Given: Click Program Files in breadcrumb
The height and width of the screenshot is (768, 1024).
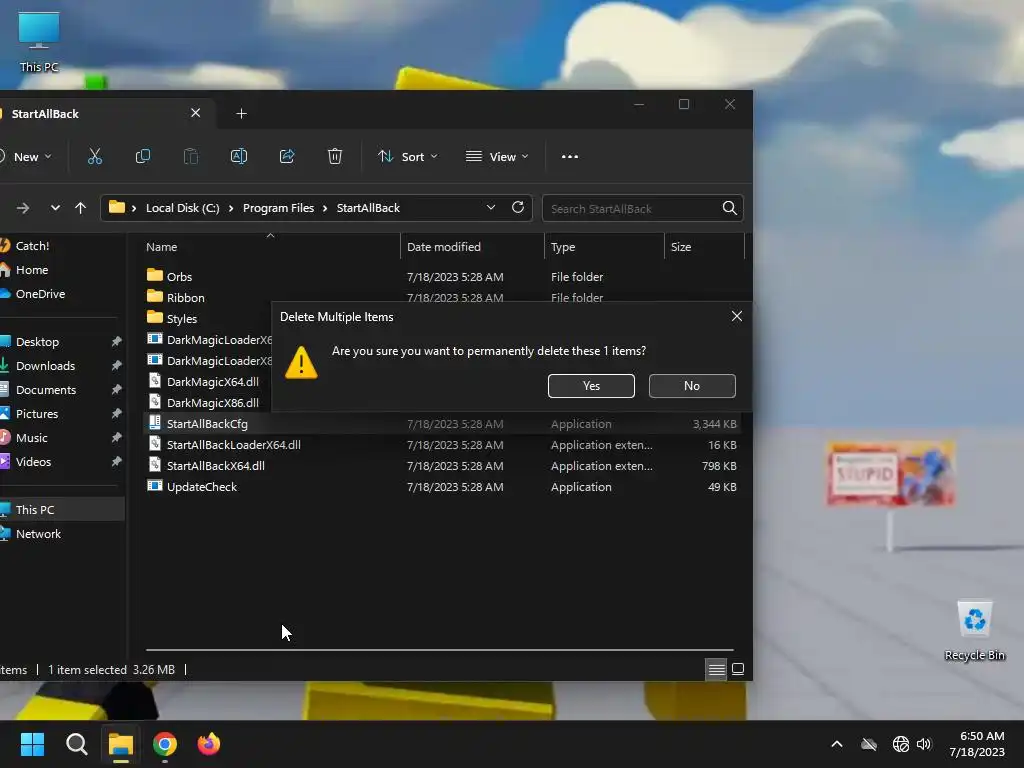Looking at the screenshot, I should (x=278, y=208).
